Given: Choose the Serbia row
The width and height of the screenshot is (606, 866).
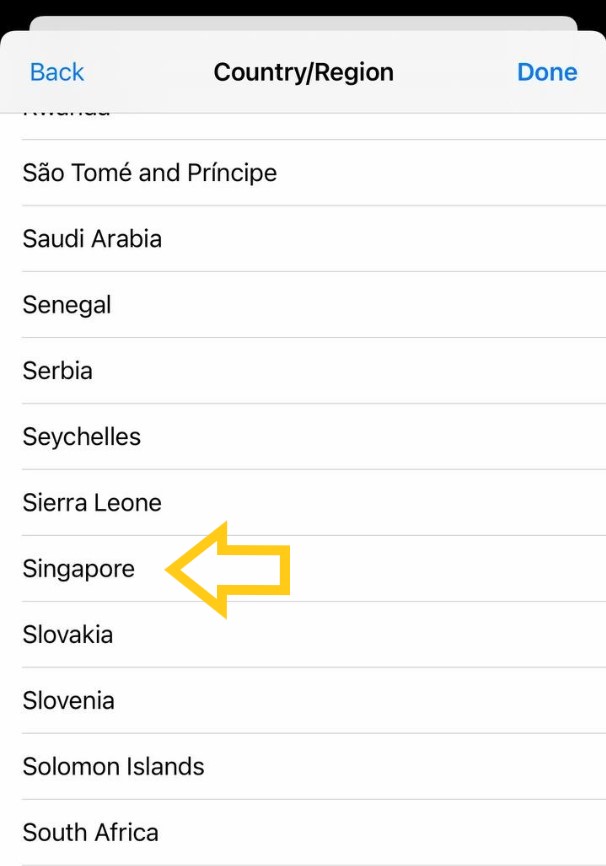Looking at the screenshot, I should [x=58, y=371].
